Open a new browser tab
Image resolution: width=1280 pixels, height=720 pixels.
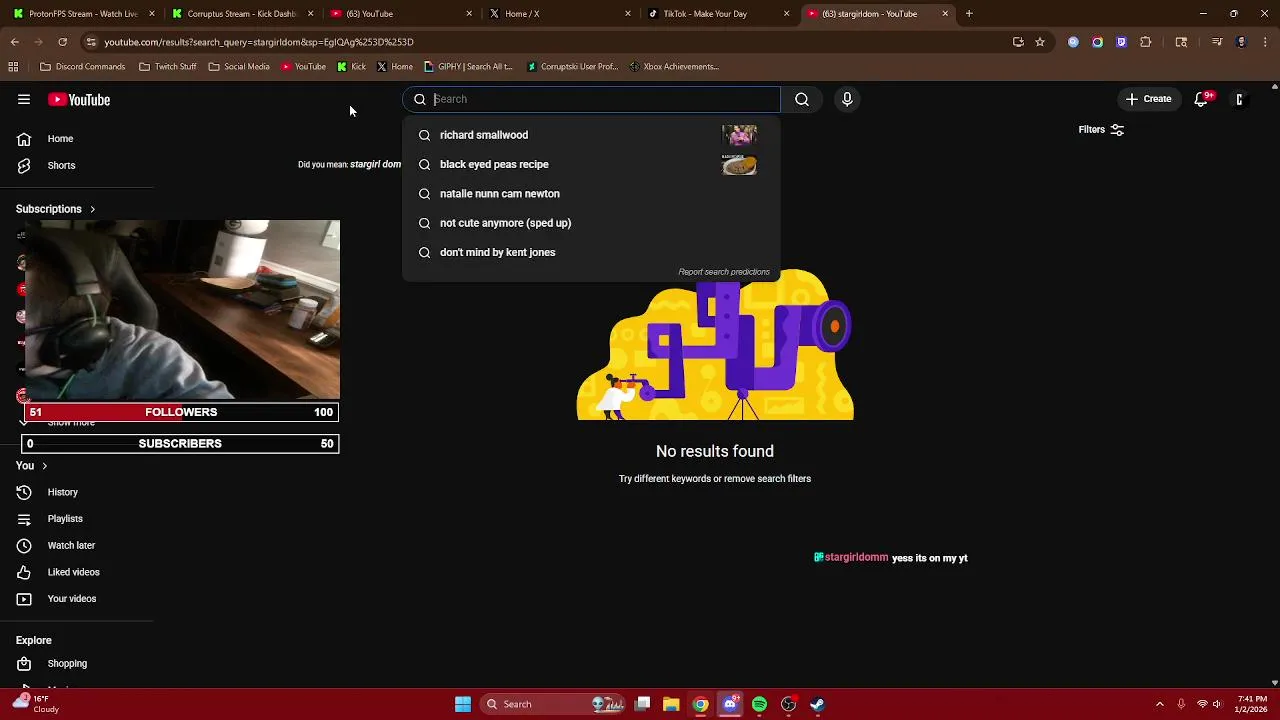(969, 14)
